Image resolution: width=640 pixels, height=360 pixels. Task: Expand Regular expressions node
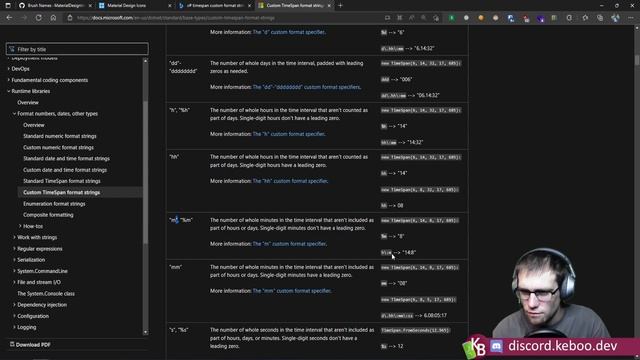coord(14,249)
